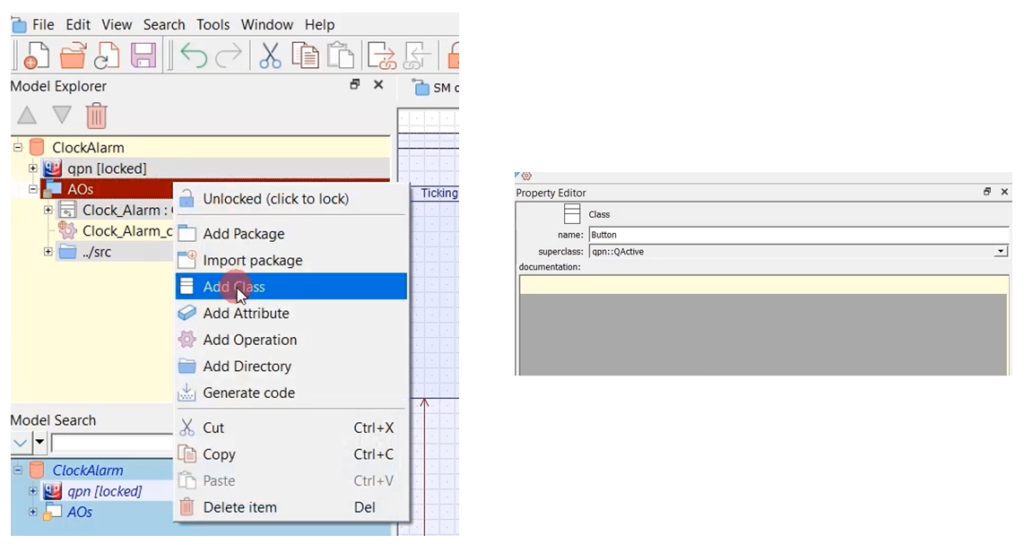Choose Cut in the context menu

[x=291, y=428]
